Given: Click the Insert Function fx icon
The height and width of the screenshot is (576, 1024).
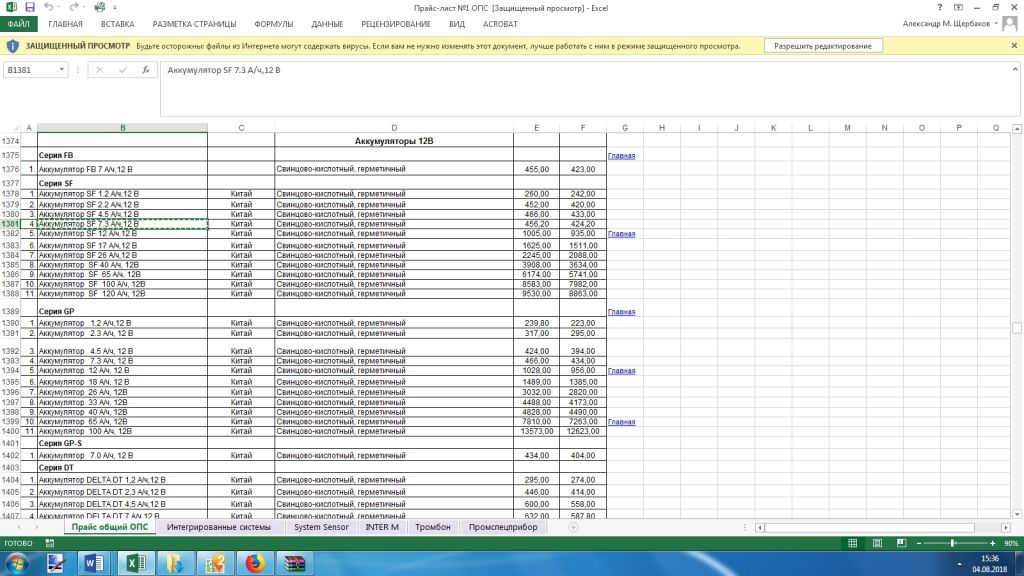Looking at the screenshot, I should (x=146, y=69).
